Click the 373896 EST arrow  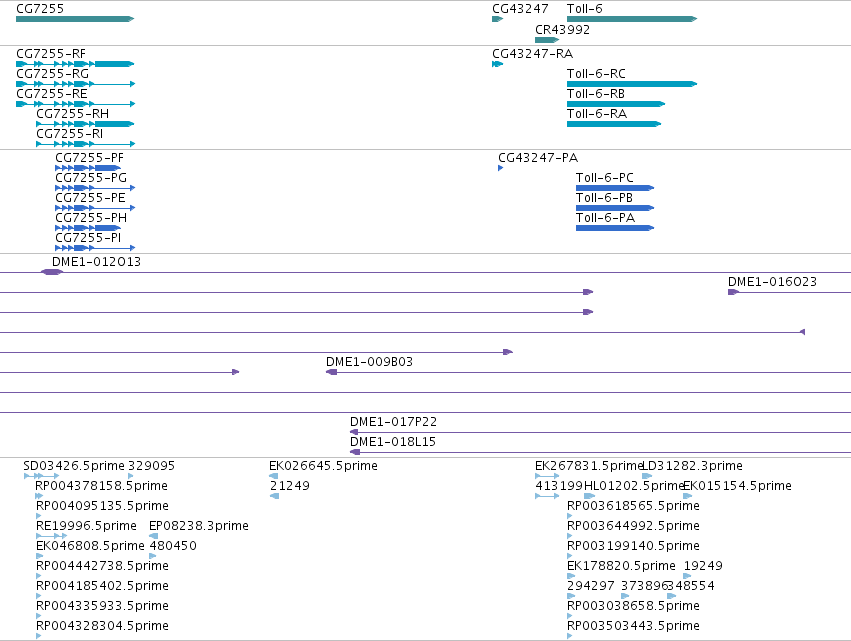[625, 596]
